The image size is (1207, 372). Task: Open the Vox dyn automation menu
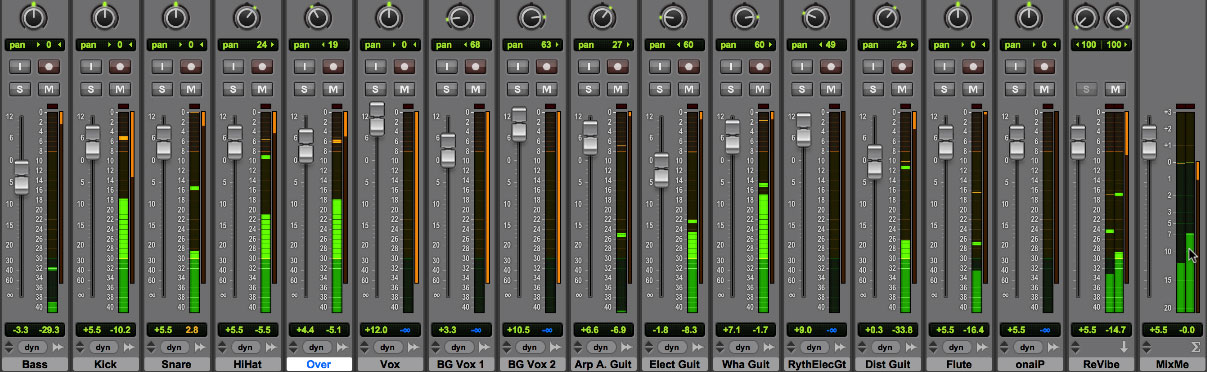click(389, 346)
